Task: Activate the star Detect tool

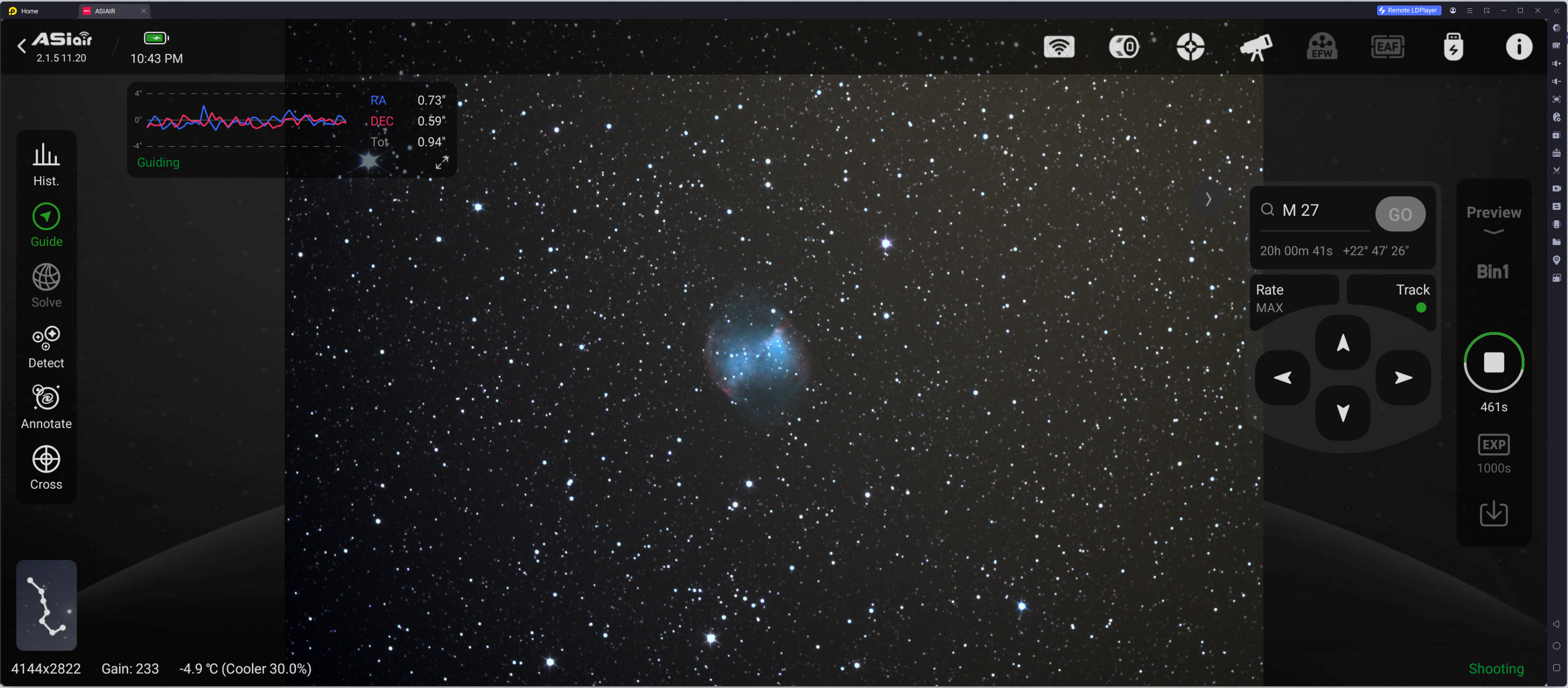Action: [46, 347]
